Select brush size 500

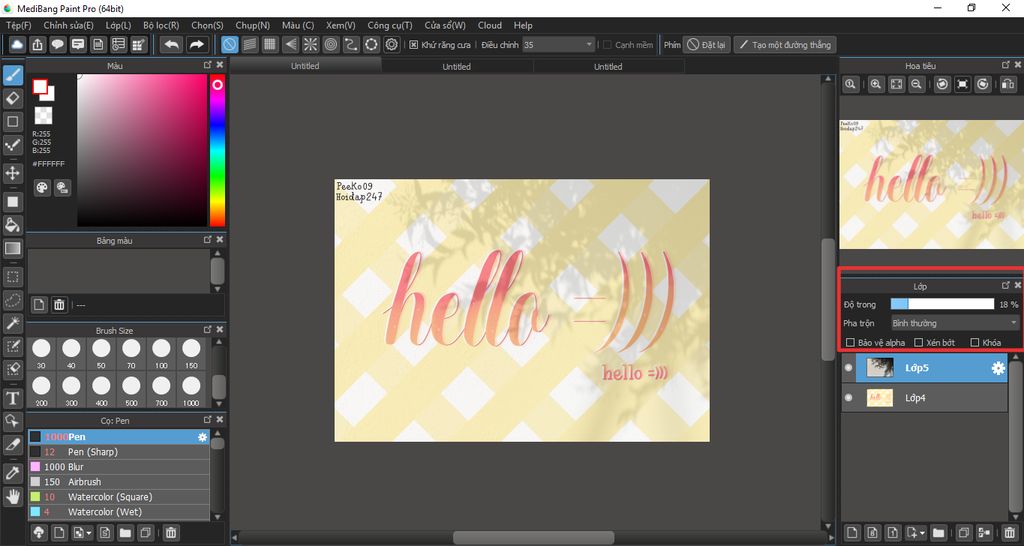pos(131,390)
